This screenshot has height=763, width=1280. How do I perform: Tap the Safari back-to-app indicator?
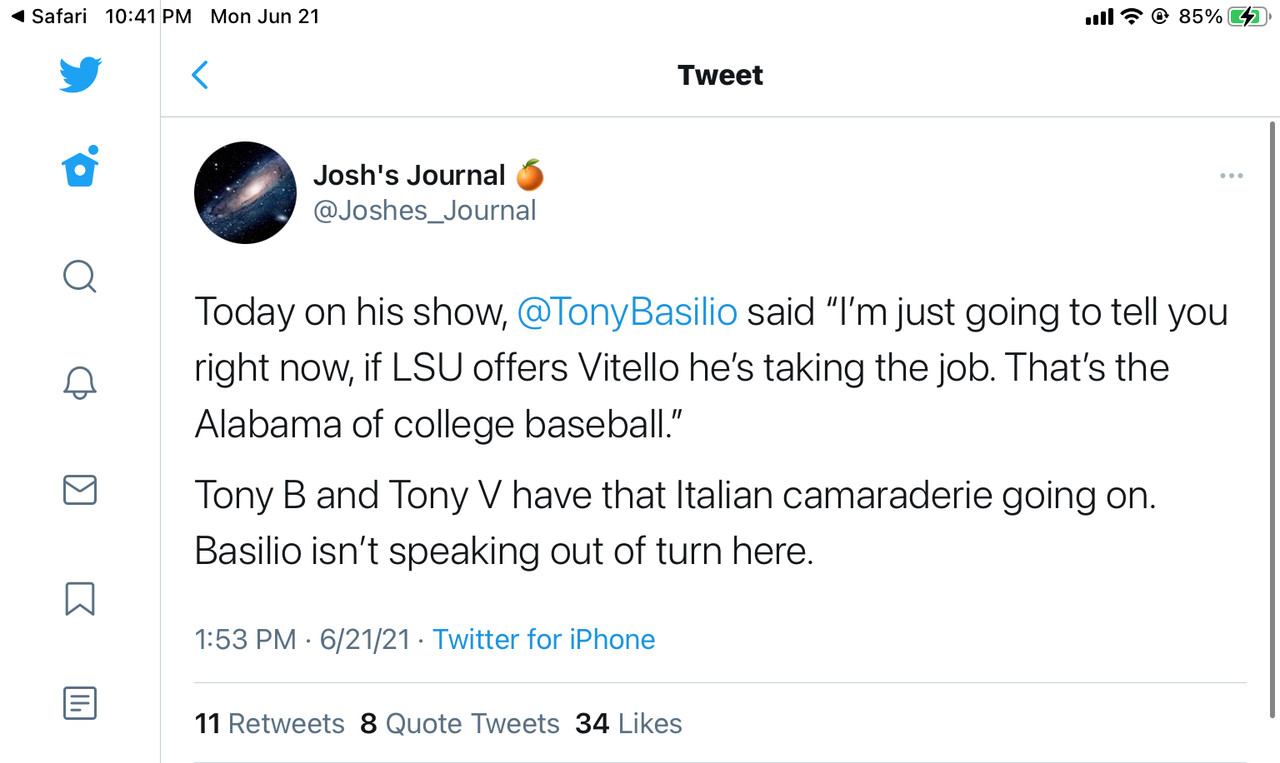coord(47,16)
